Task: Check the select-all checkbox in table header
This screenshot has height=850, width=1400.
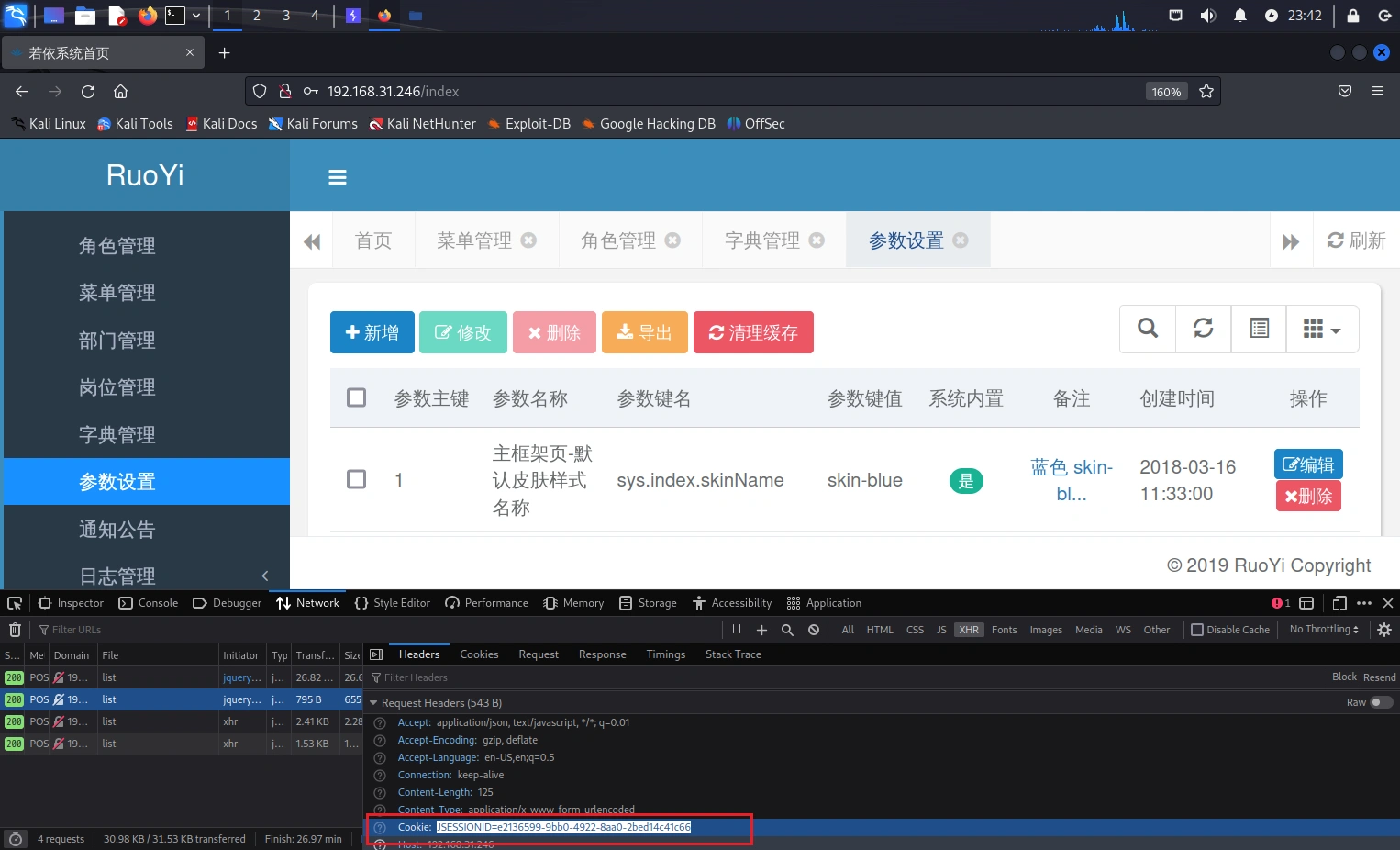Action: (357, 397)
